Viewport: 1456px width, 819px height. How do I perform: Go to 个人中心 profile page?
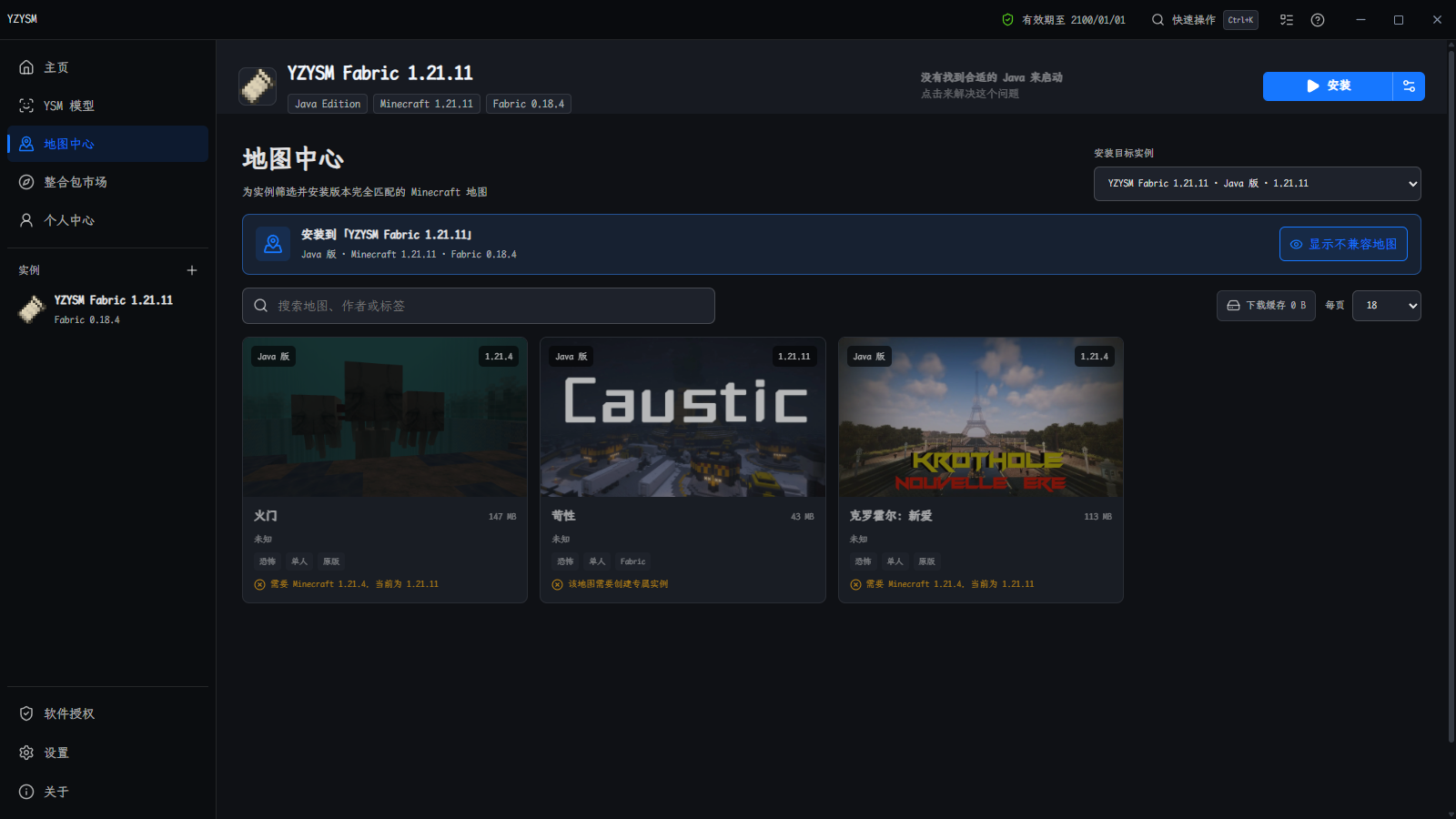coord(107,220)
